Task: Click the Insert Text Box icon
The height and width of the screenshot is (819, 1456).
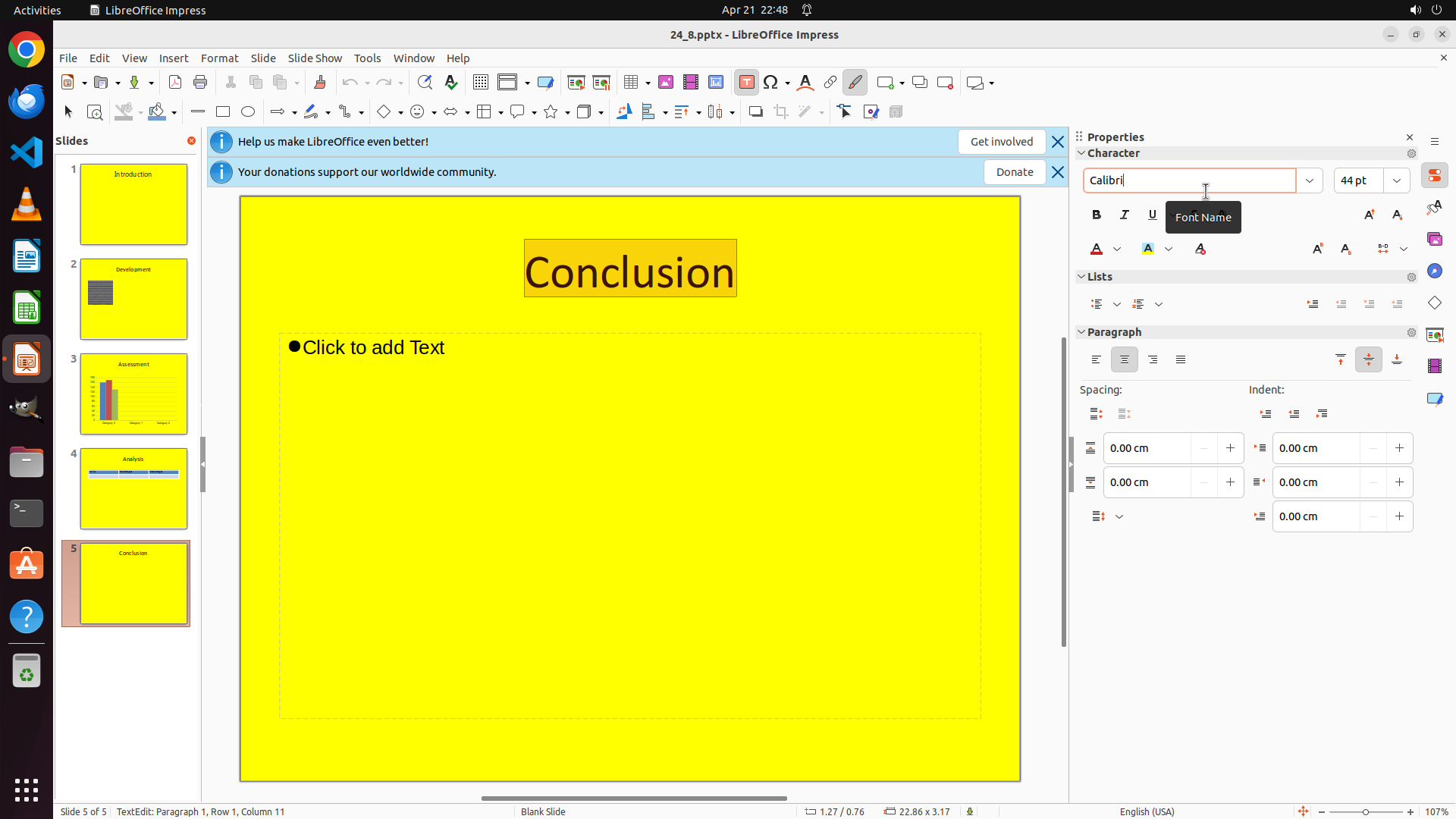Action: [x=746, y=83]
